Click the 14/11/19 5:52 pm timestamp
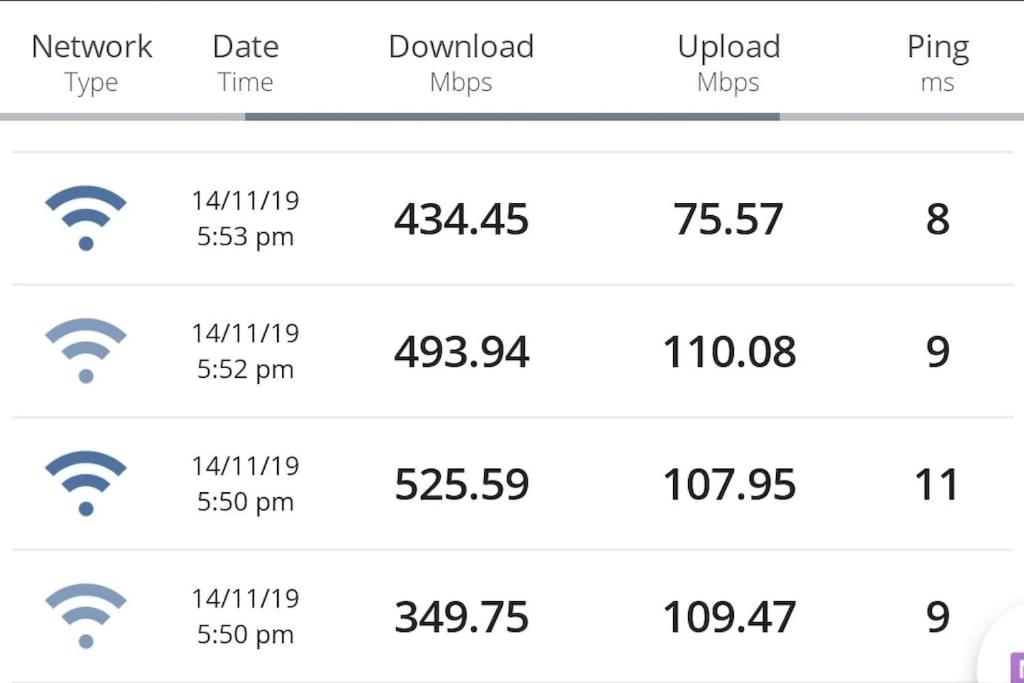The width and height of the screenshot is (1024, 683). point(245,351)
